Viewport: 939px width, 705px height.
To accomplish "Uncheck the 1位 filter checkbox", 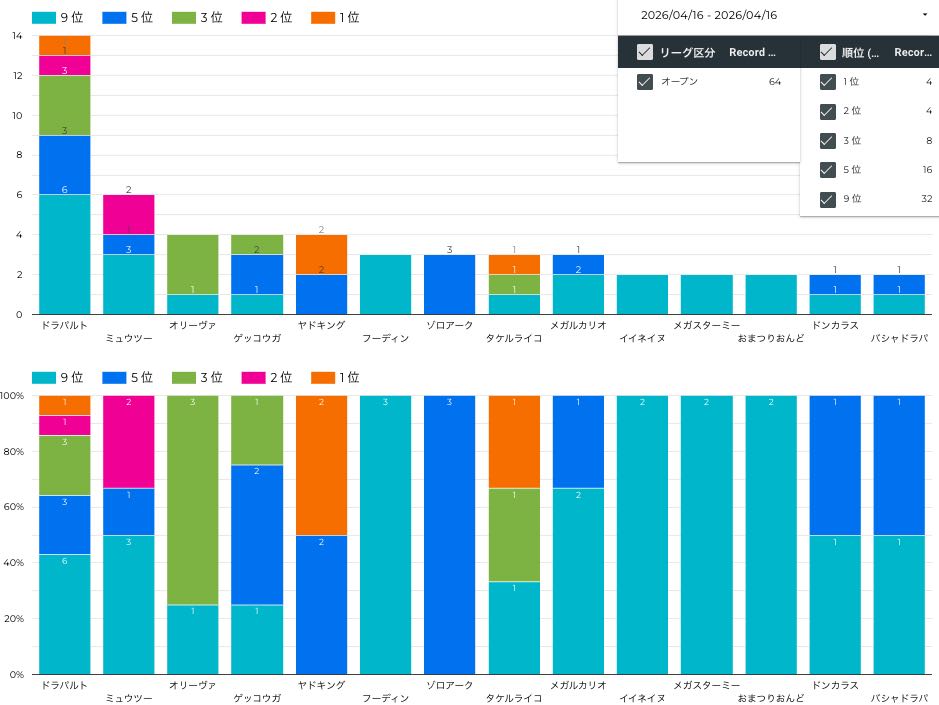I will click(827, 82).
